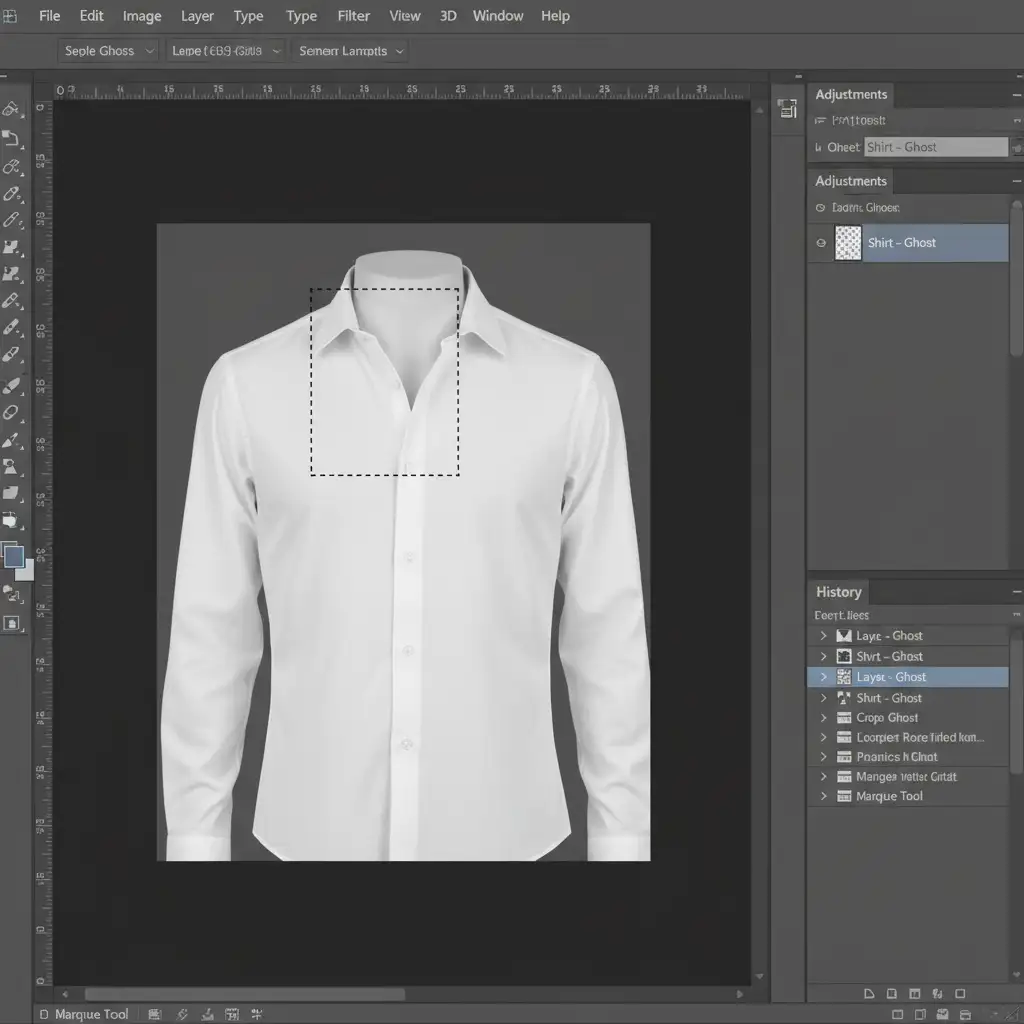This screenshot has width=1024, height=1024.
Task: Click the application logo icon left of File
Action: point(10,16)
